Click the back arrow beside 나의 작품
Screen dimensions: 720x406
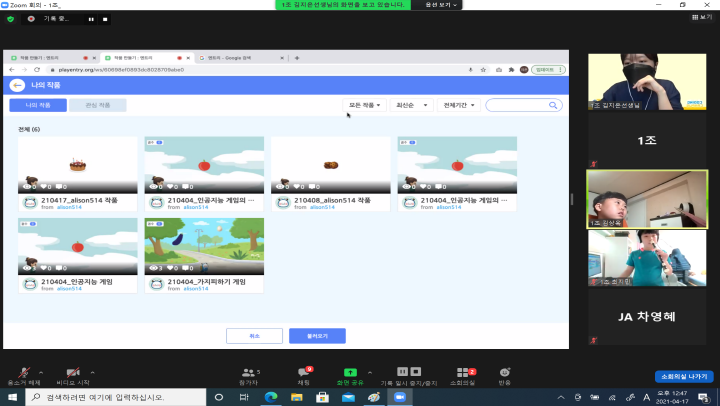[17, 86]
